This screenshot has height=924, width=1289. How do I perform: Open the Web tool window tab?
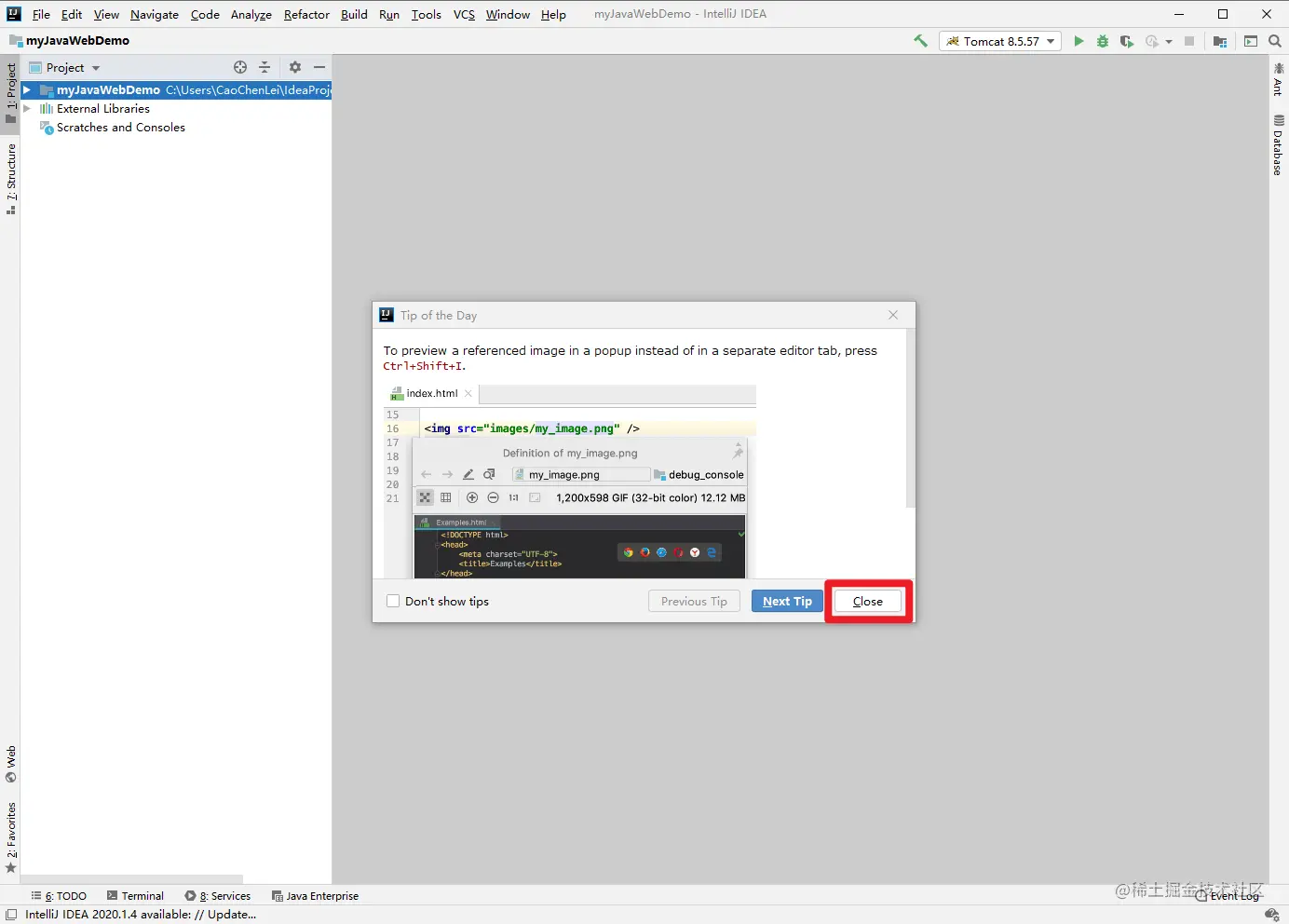[x=10, y=764]
